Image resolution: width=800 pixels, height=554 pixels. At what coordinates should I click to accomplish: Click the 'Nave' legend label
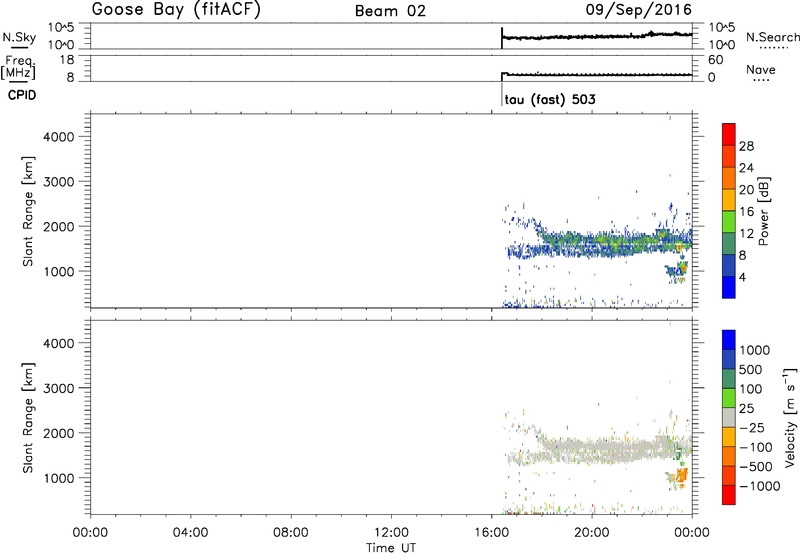point(761,70)
